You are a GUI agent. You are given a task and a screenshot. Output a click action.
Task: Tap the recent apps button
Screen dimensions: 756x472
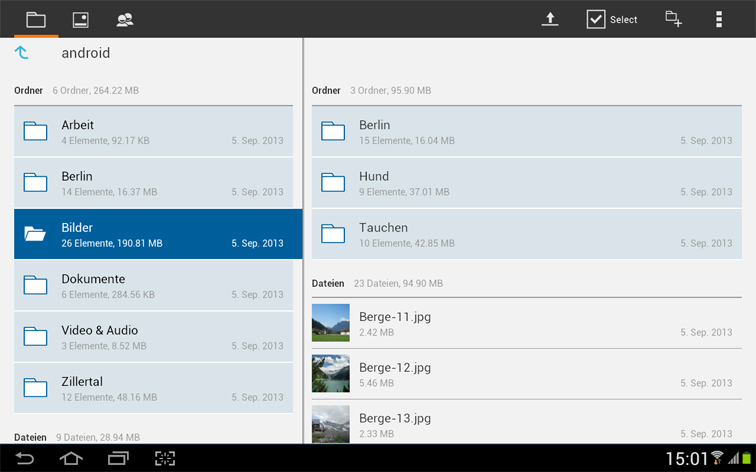(x=118, y=458)
